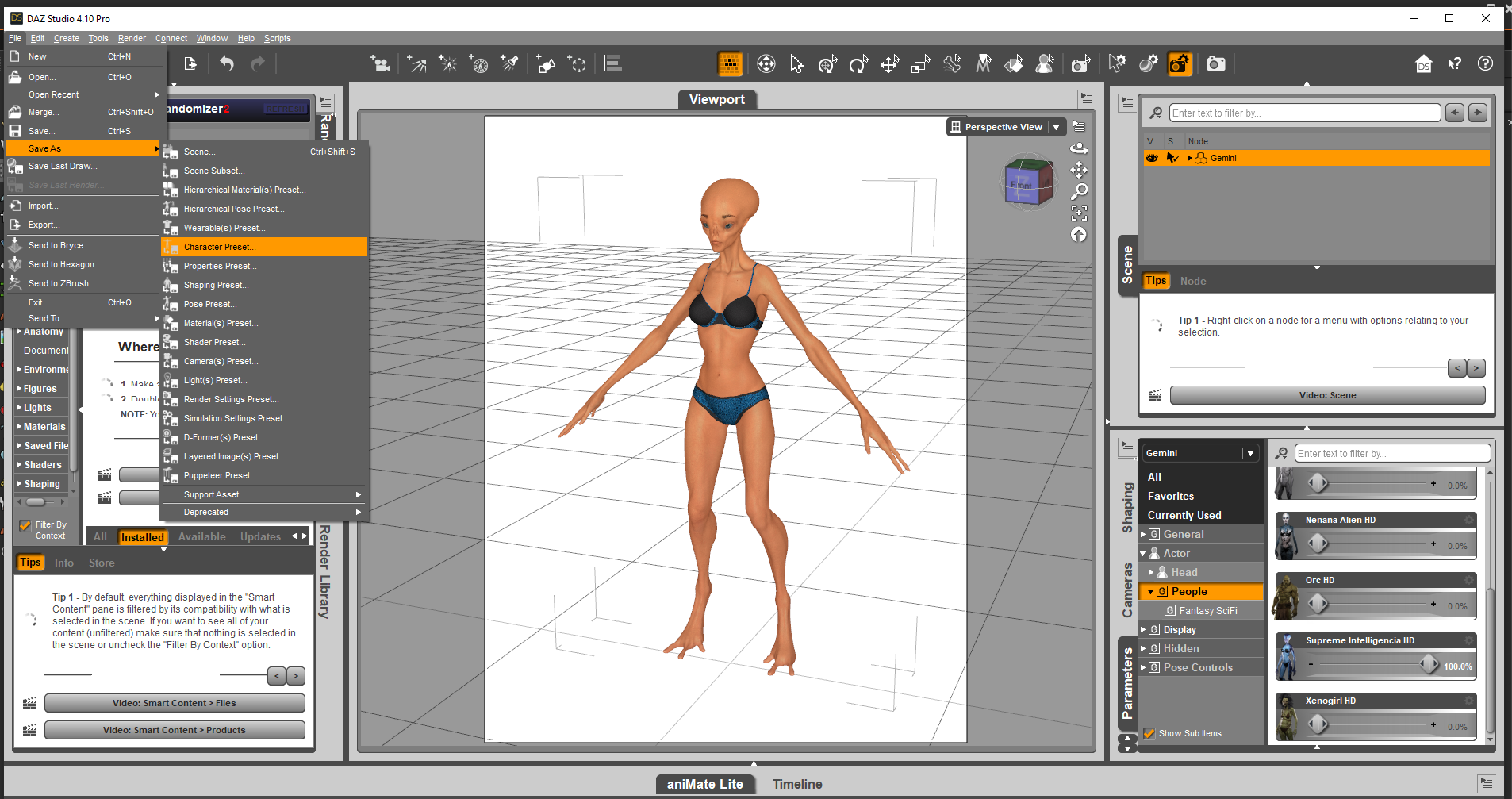This screenshot has height=799, width=1512.
Task: Toggle selectability arrow for Gemini node
Action: click(1172, 158)
